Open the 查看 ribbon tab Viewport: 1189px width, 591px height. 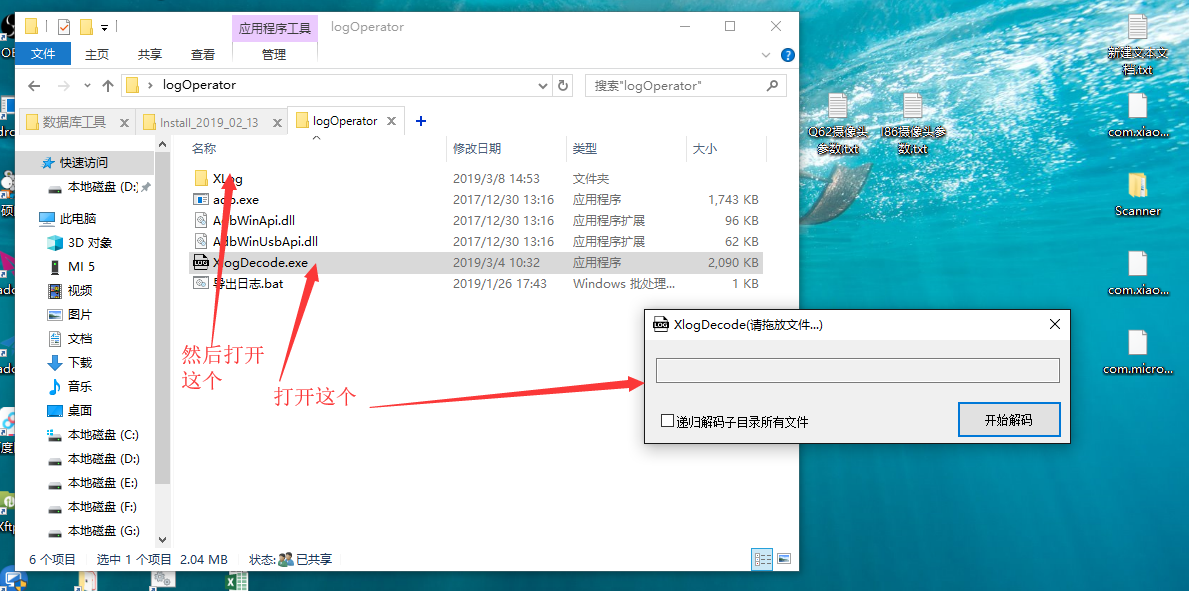(x=203, y=55)
